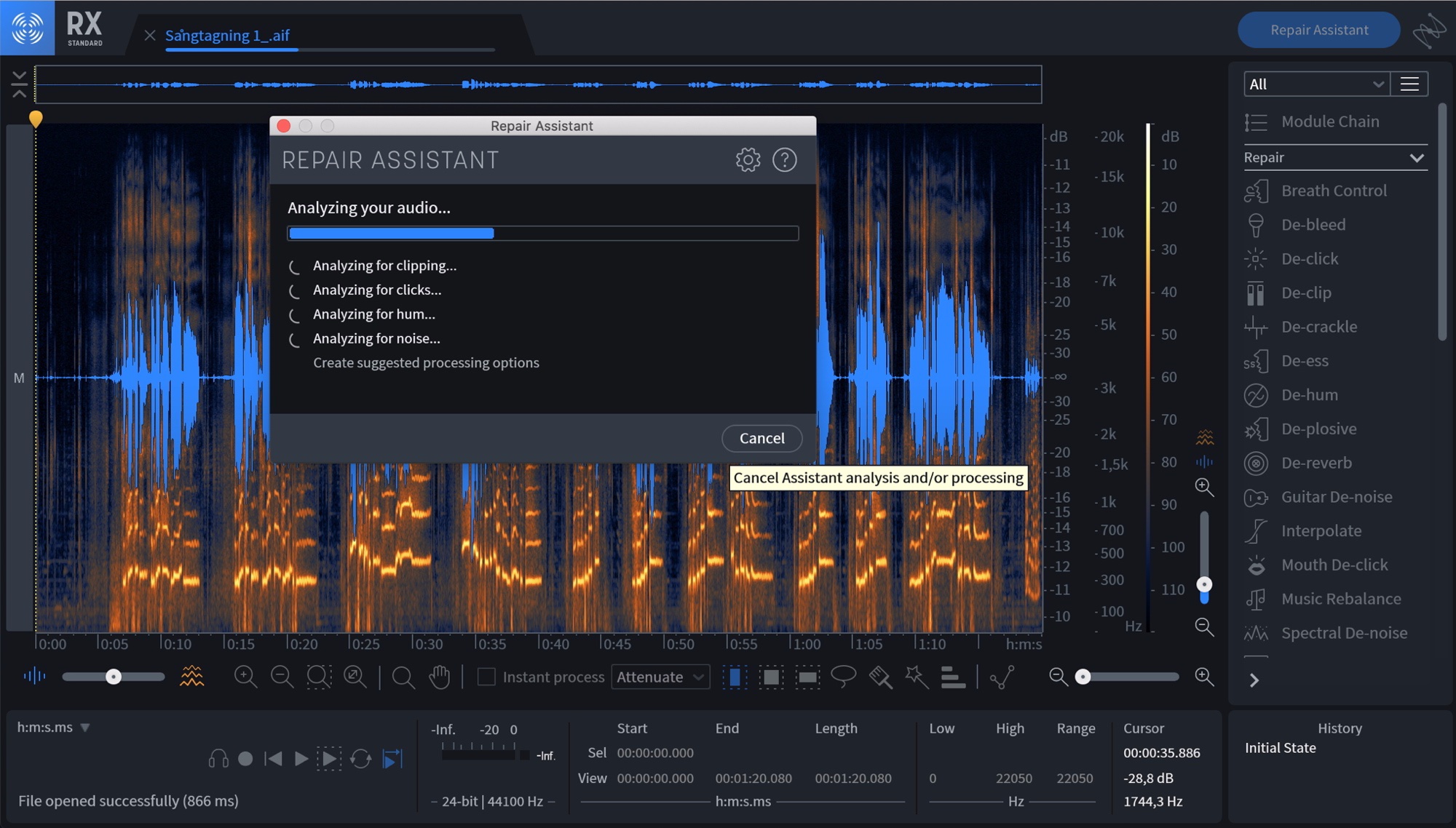Screen dimensions: 1456x828
Task: Select the frequency selection tool
Action: 807,677
